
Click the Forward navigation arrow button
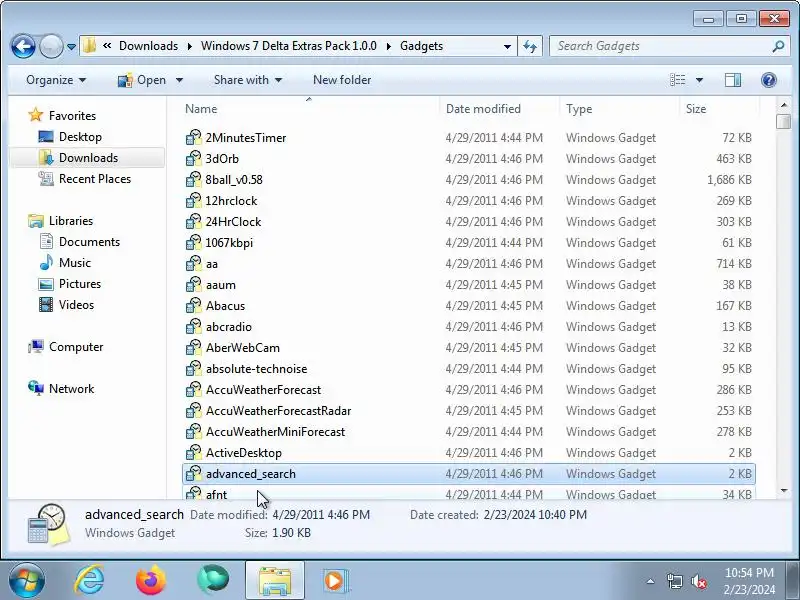pyautogui.click(x=51, y=46)
